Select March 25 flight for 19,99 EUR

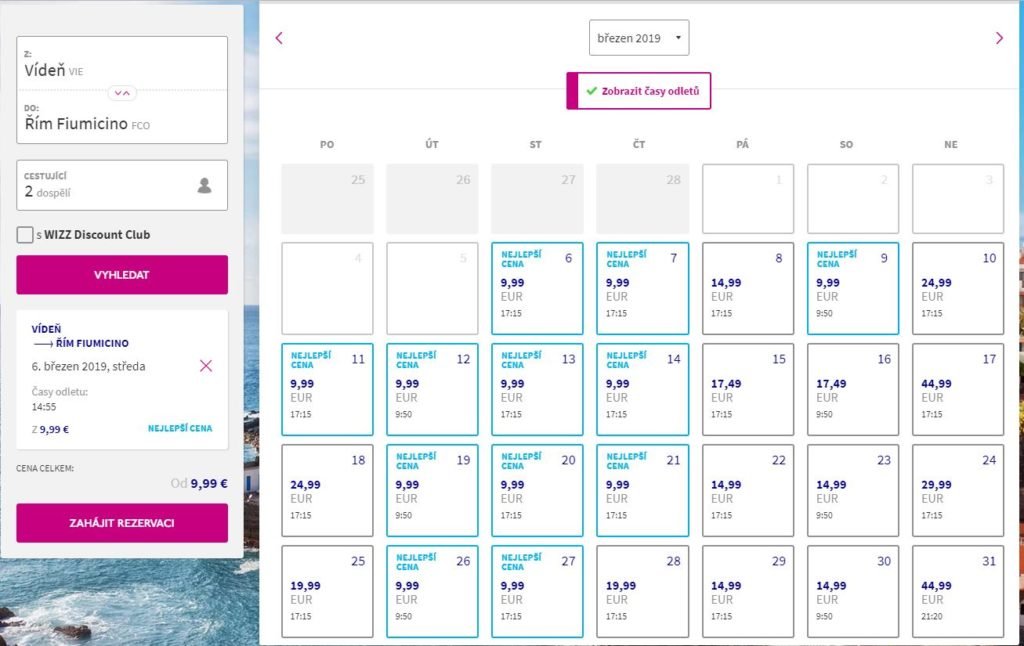327,591
